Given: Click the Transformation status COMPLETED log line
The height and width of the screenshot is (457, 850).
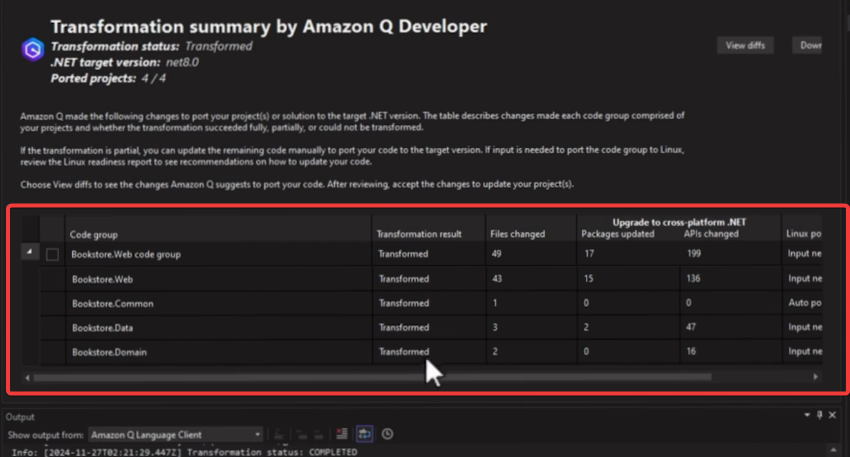Looking at the screenshot, I should [184, 452].
